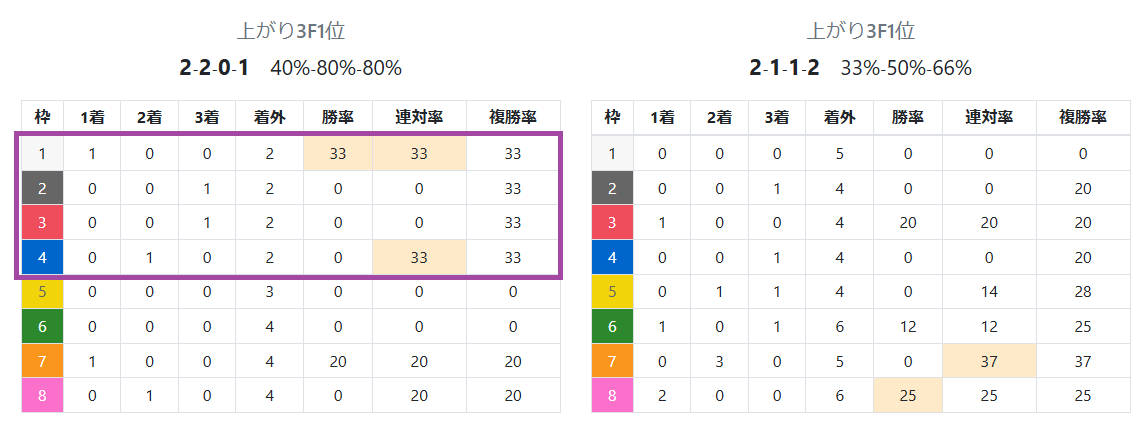Select the green frame 6 cell in right table
This screenshot has height=428, width=1143.
612,326
